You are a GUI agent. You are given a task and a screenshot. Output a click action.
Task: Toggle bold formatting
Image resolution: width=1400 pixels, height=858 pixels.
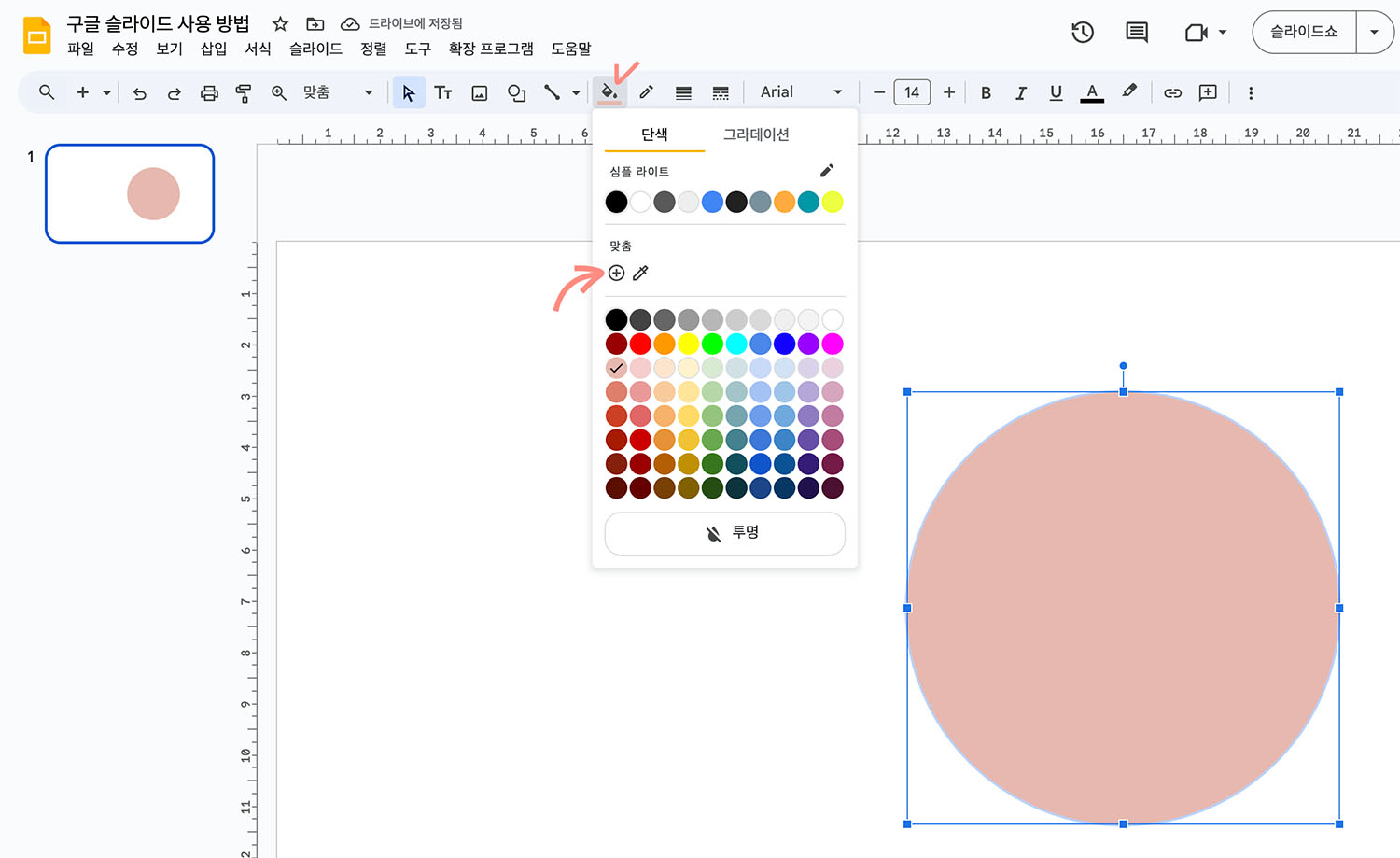(x=986, y=92)
